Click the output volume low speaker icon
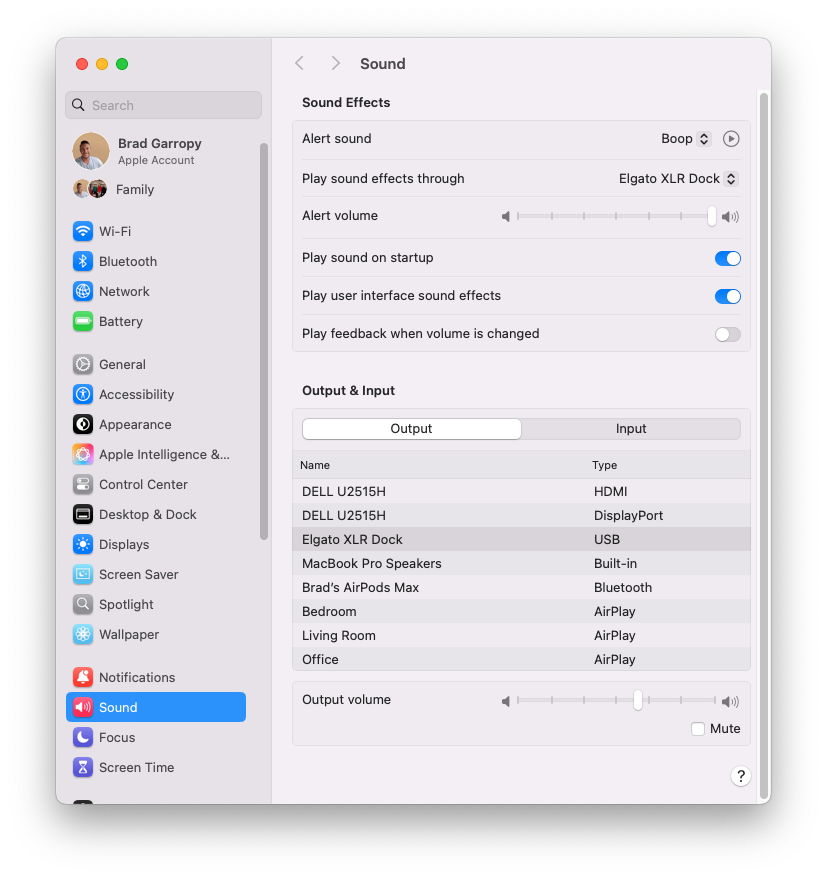Screen dimensions: 827x878 coord(506,701)
